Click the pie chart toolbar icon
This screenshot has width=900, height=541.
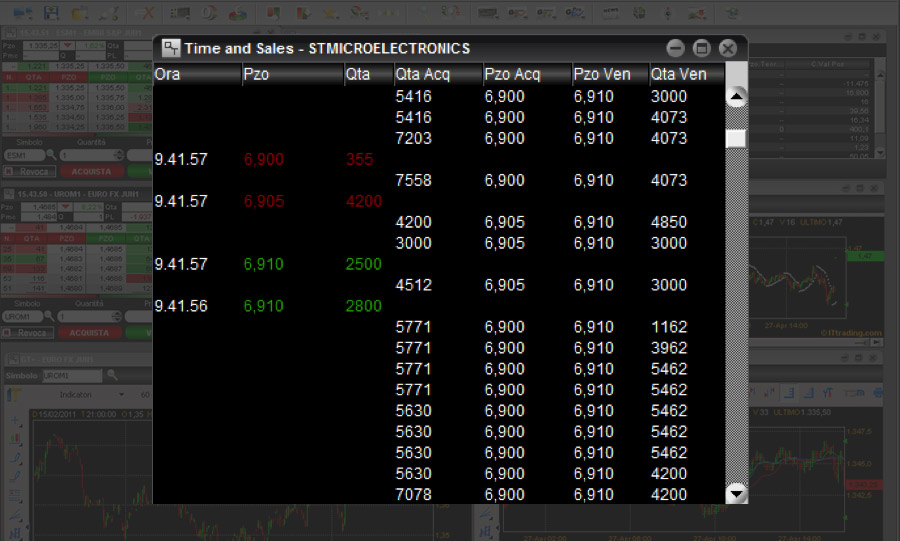coord(238,13)
